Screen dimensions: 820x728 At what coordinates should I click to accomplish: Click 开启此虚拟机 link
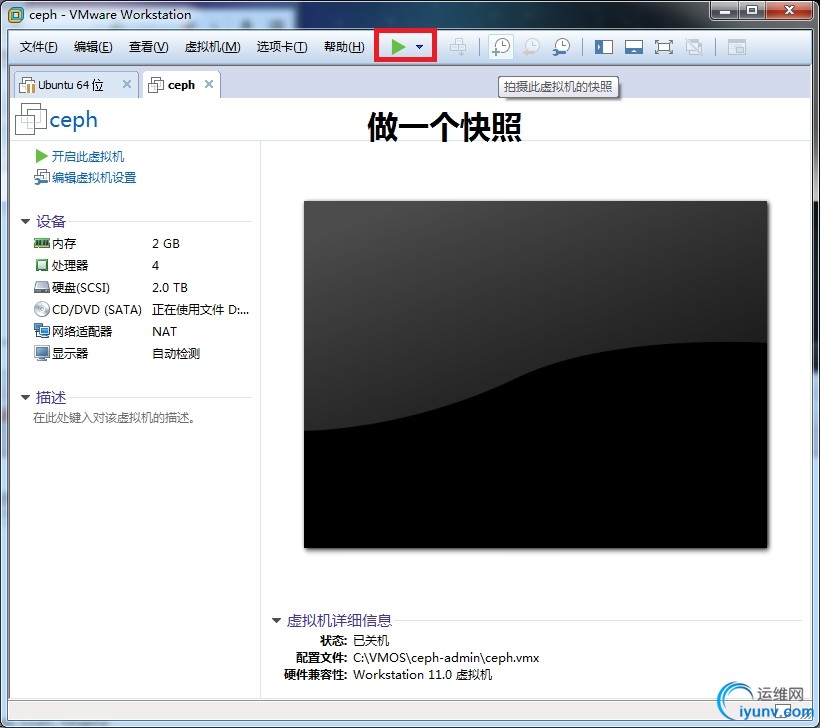(87, 156)
